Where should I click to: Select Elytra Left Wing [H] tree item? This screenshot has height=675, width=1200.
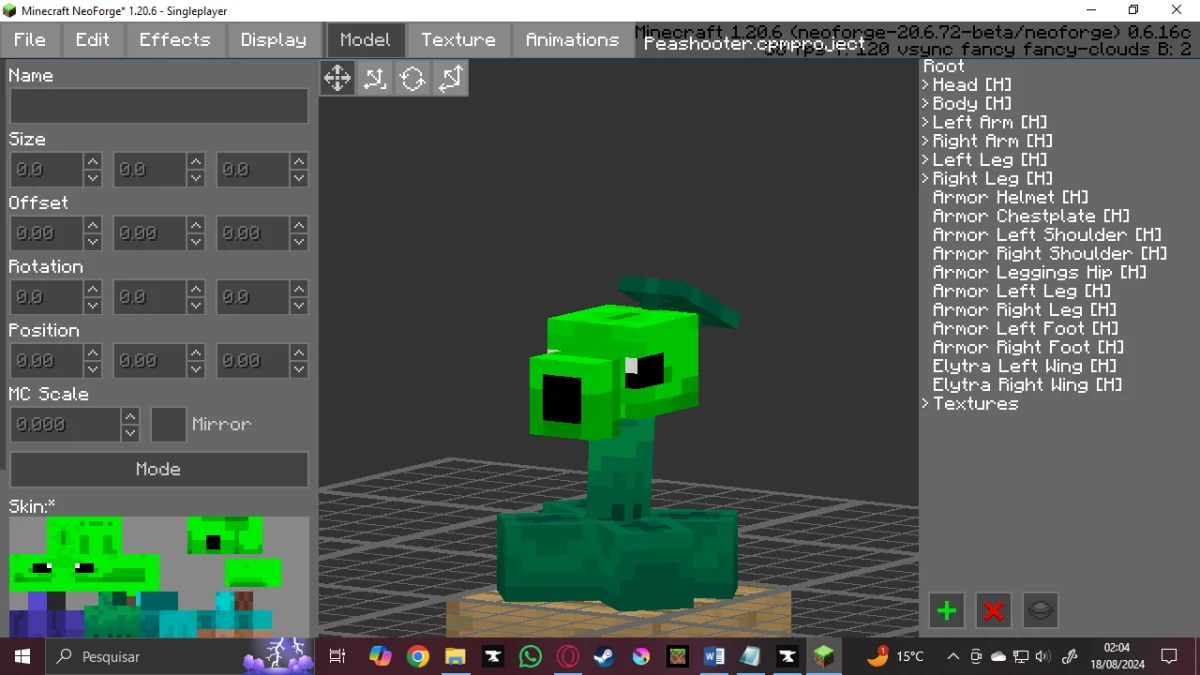1024,366
